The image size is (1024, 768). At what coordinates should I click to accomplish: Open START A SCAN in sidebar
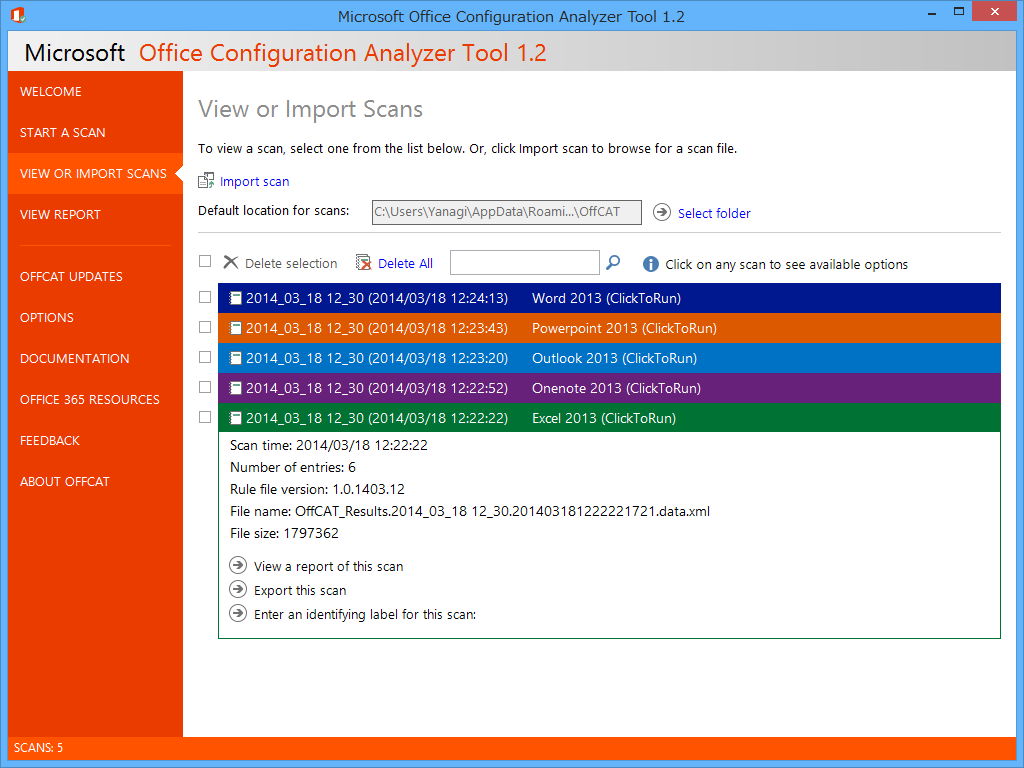pos(63,133)
